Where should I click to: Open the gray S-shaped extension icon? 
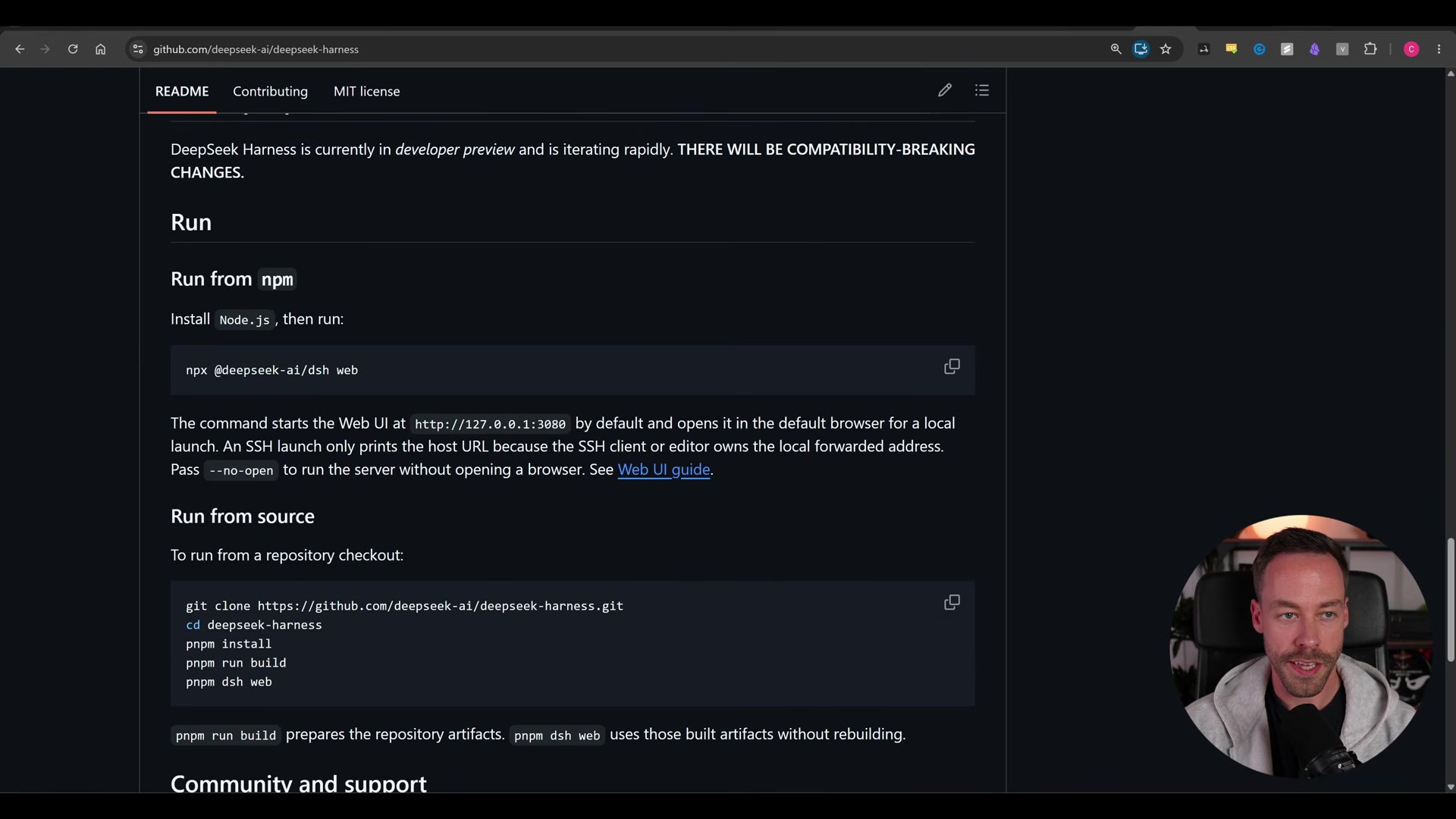coord(1287,49)
